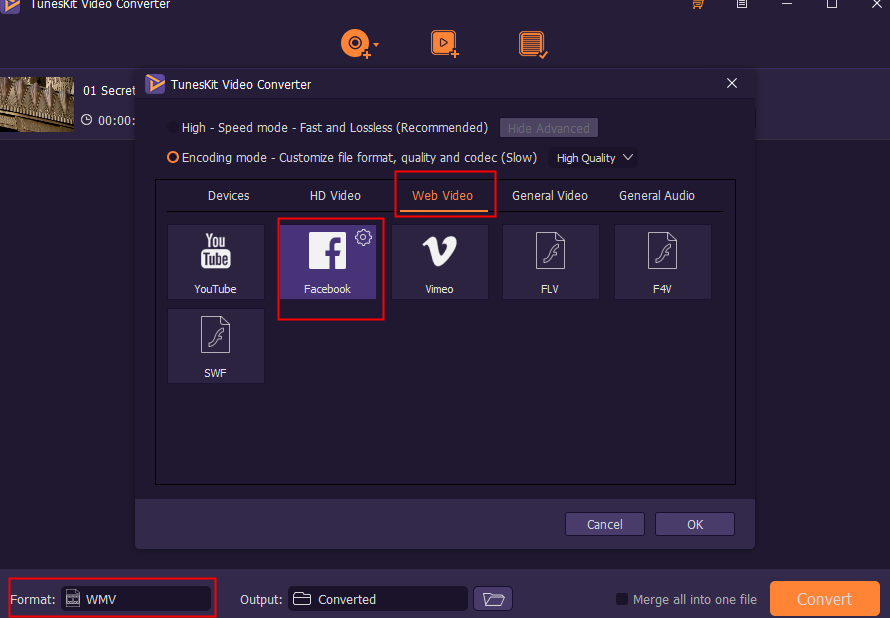Open Facebook format settings gear

pyautogui.click(x=363, y=237)
